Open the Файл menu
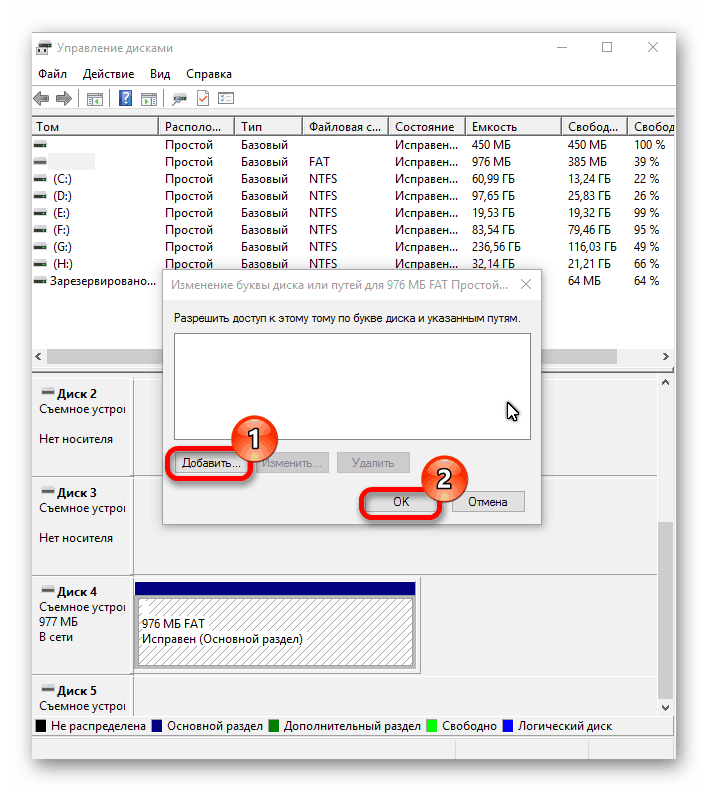This screenshot has width=708, height=791. click(52, 74)
